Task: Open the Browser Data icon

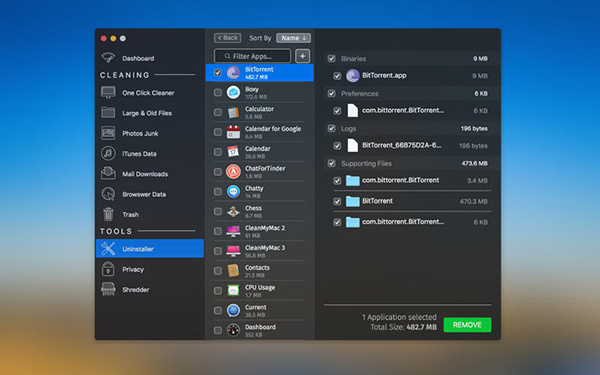Action: 108,194
